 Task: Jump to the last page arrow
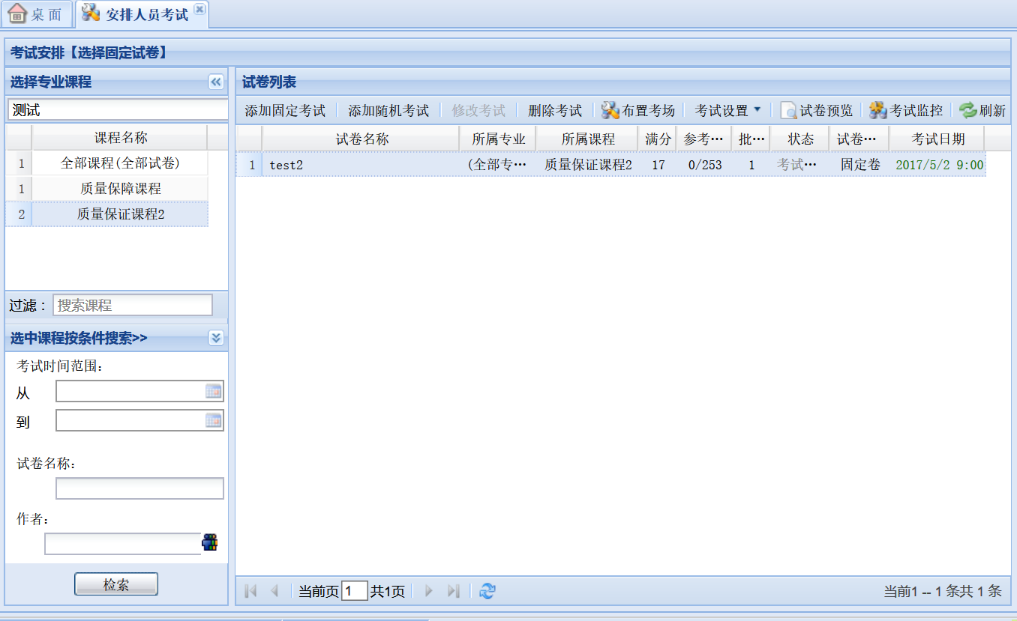tap(453, 591)
